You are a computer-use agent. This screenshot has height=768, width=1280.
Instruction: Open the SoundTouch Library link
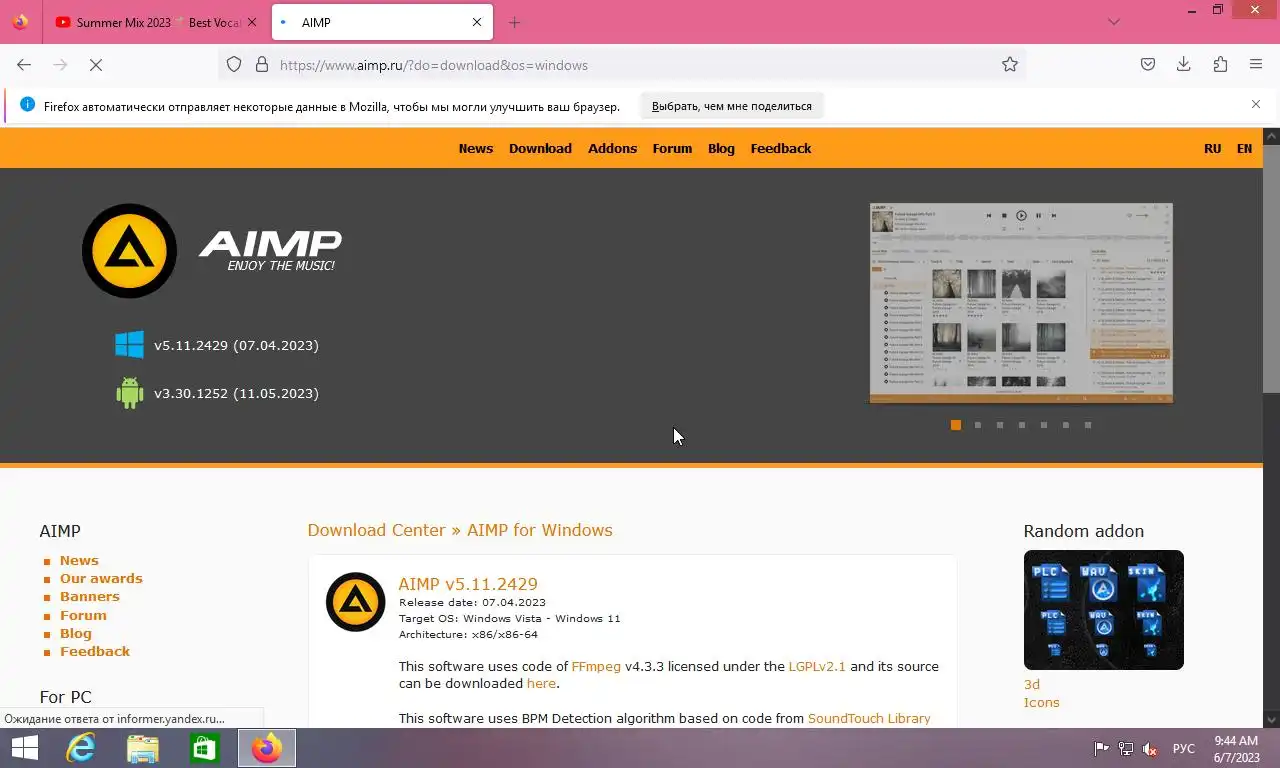click(869, 718)
